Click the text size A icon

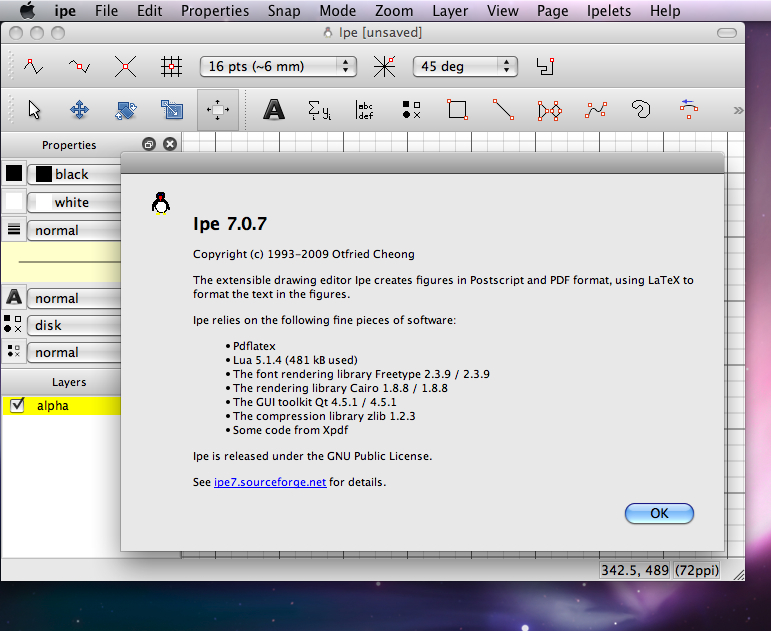point(14,297)
